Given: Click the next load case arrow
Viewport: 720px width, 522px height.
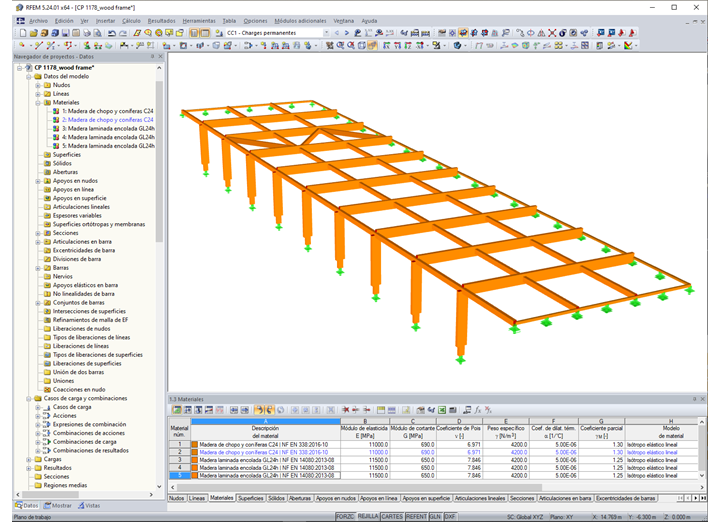Looking at the screenshot, I should [x=346, y=33].
